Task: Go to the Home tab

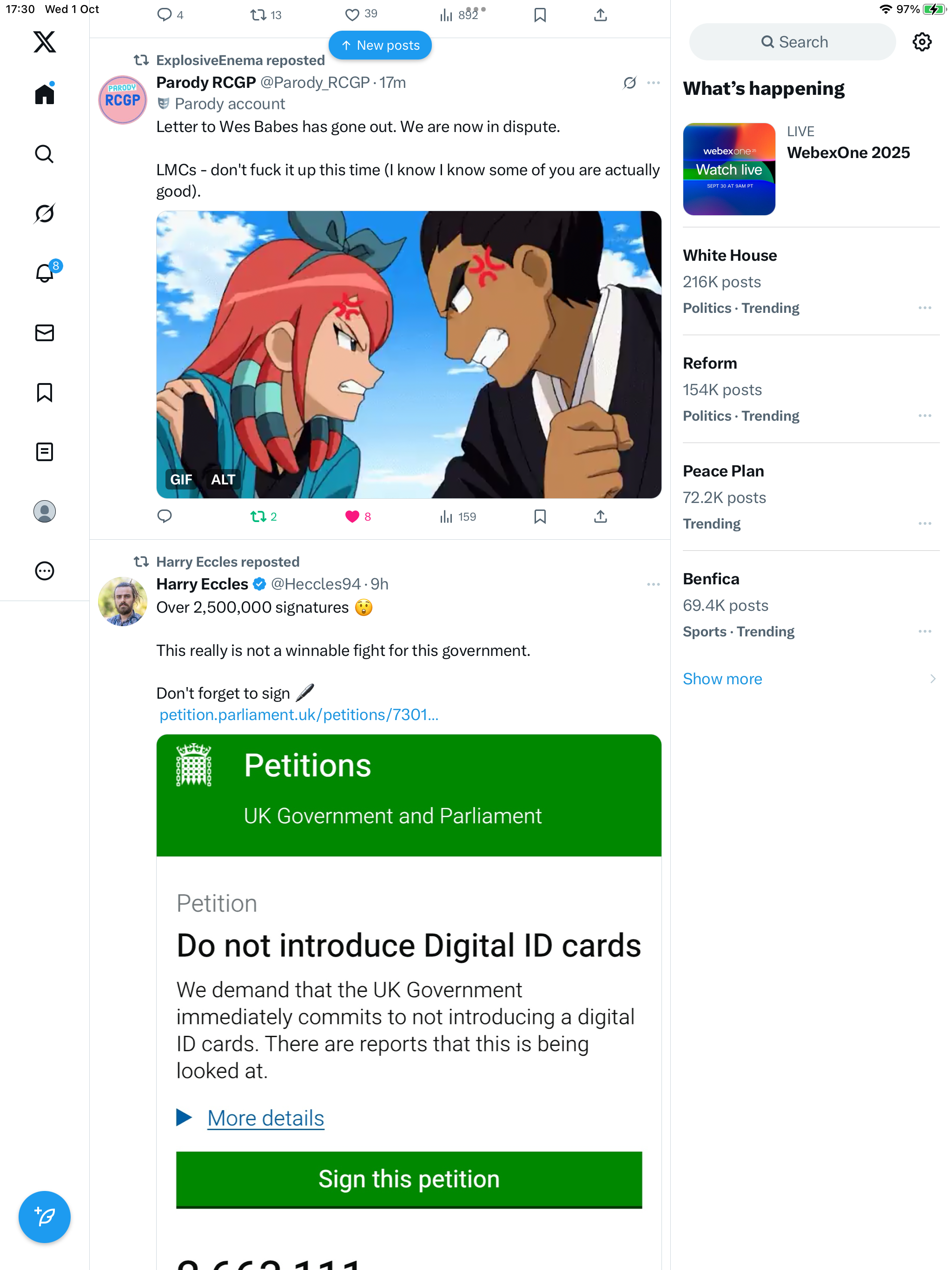Action: [44, 94]
